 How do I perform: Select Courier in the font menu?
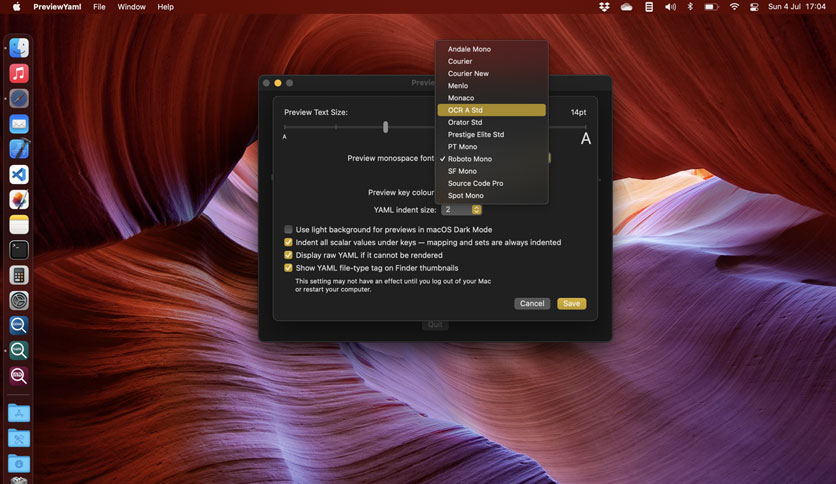point(492,61)
